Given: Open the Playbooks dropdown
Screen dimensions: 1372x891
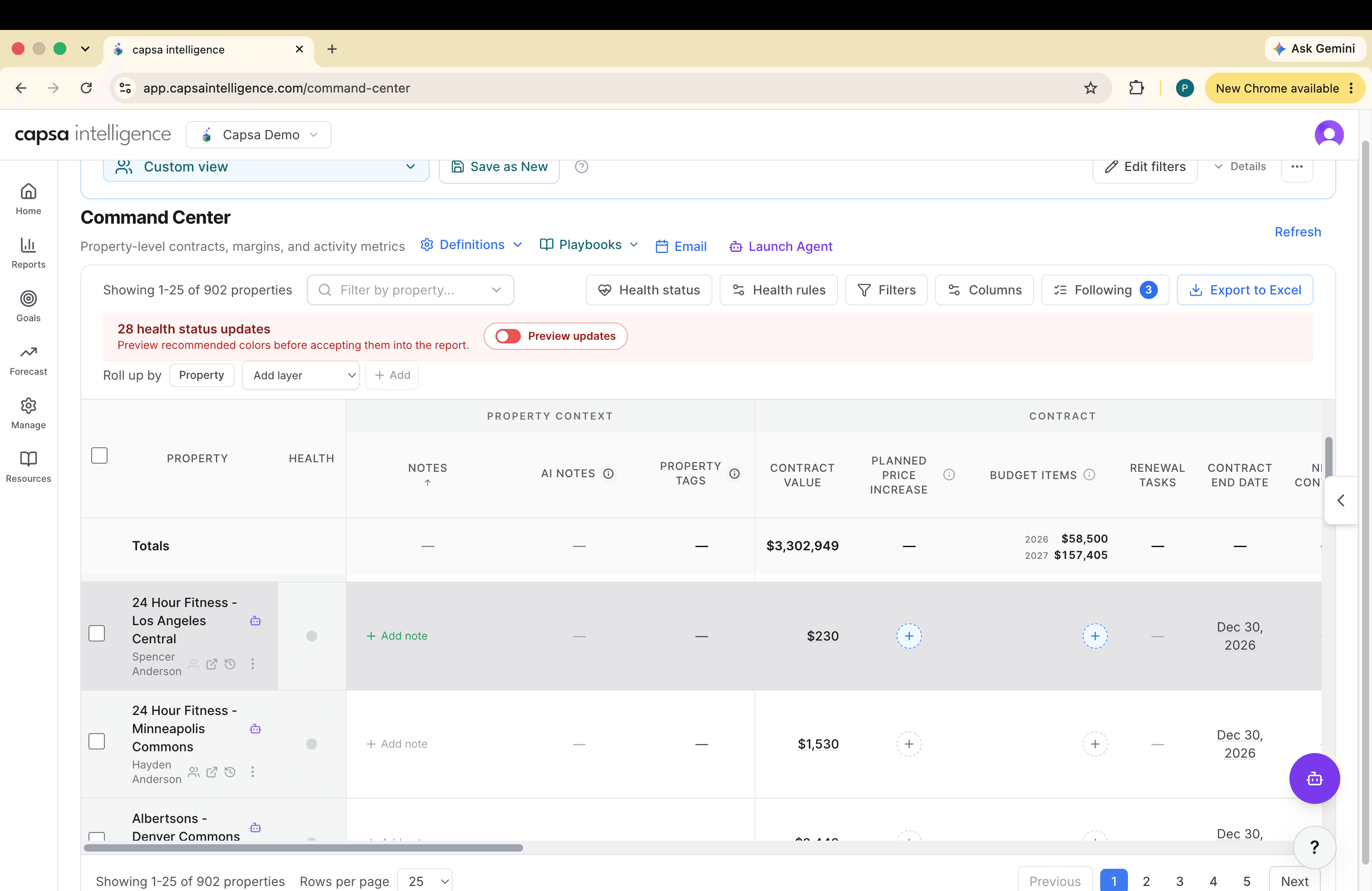Looking at the screenshot, I should (x=588, y=245).
